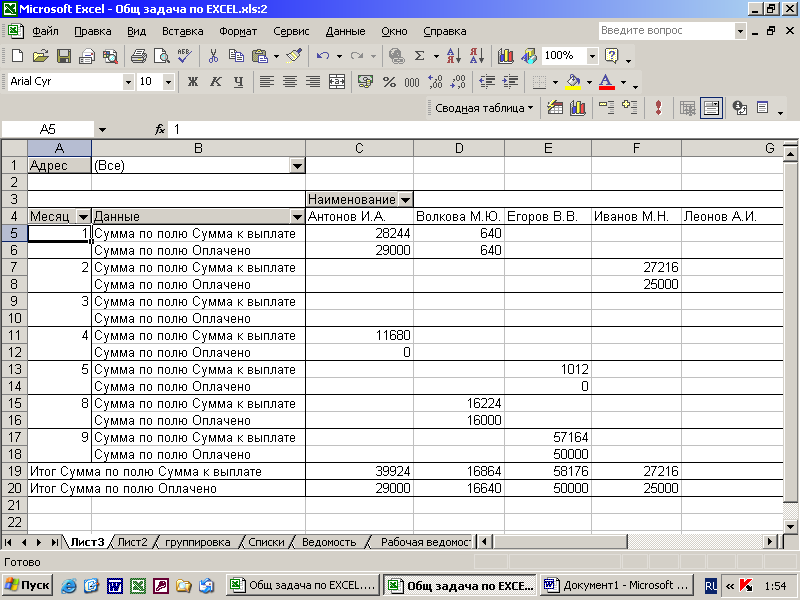800x600 pixels.
Task: Apply the yellow fill color swatch
Action: (x=573, y=81)
